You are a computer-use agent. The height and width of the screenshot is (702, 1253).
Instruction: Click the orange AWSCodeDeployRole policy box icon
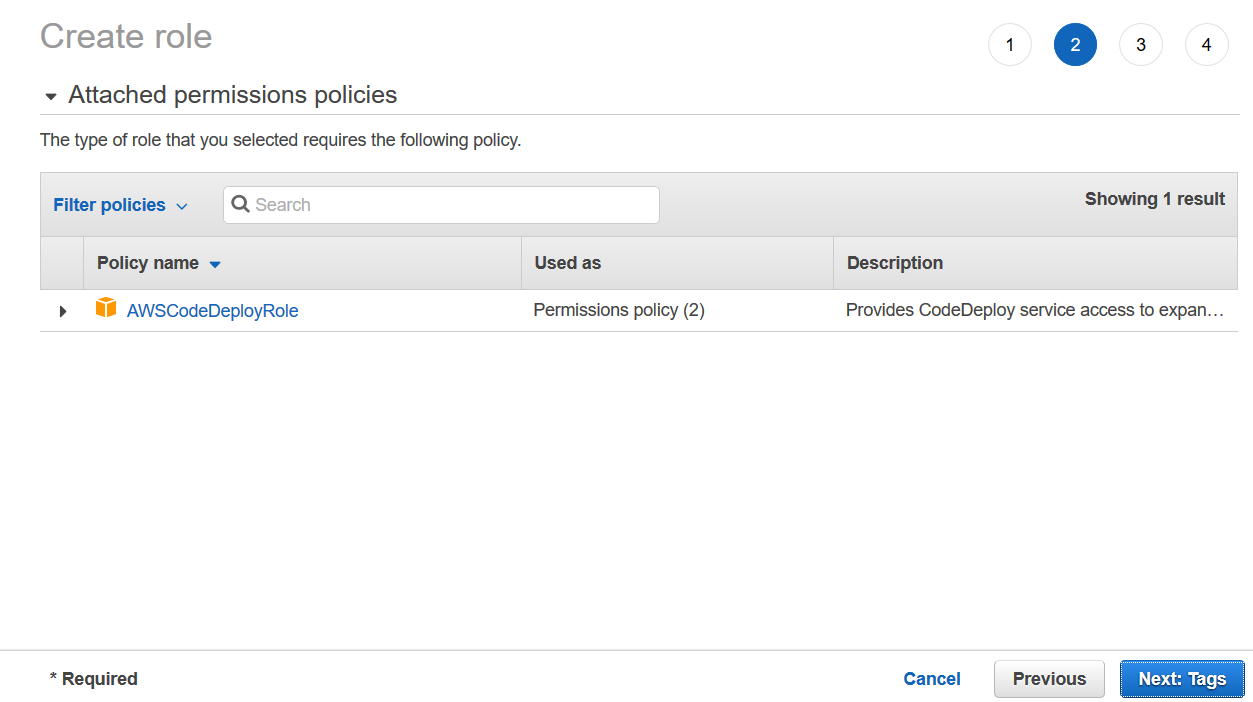click(x=106, y=308)
